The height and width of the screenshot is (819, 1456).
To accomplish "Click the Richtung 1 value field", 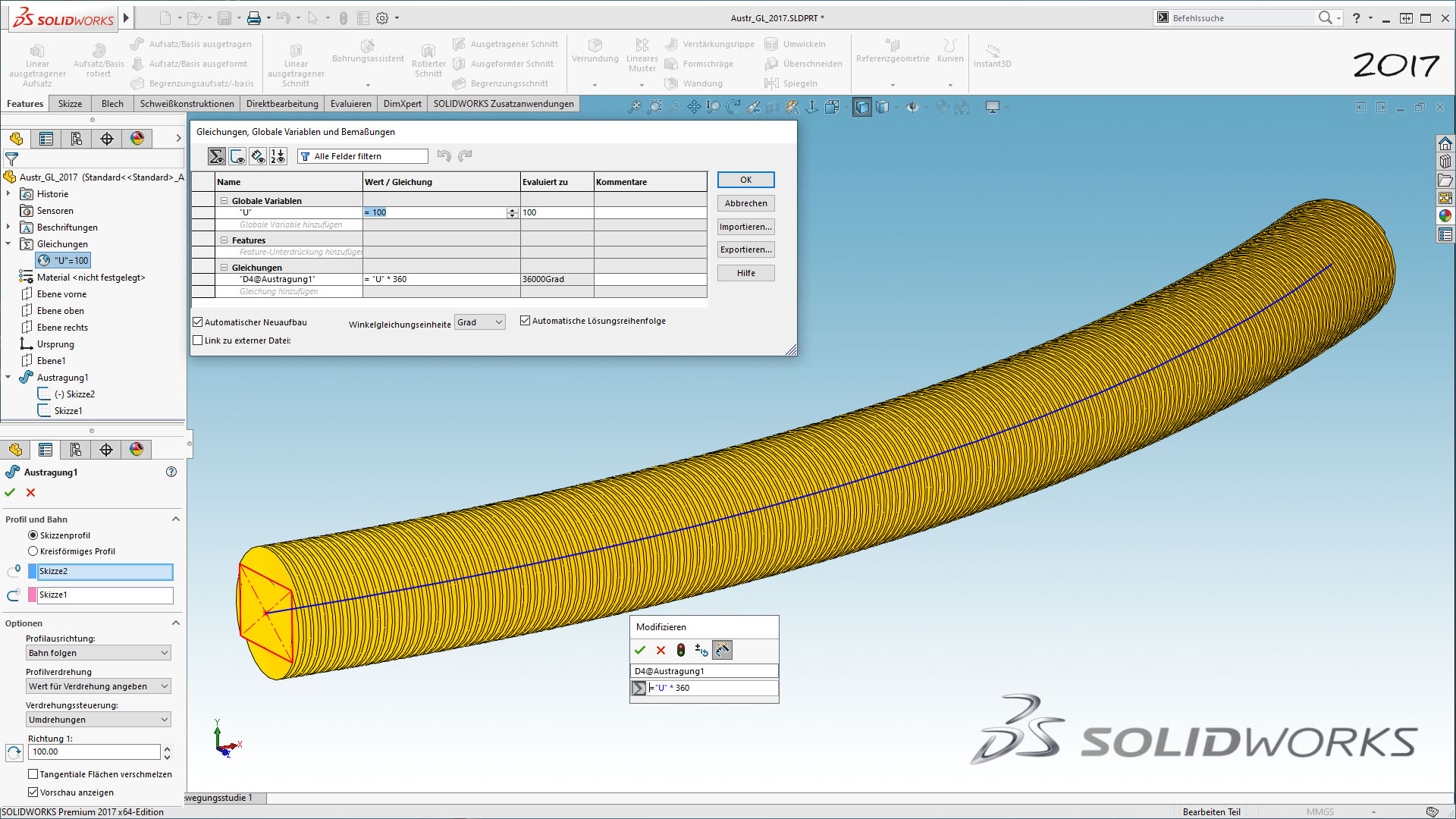I will [94, 752].
